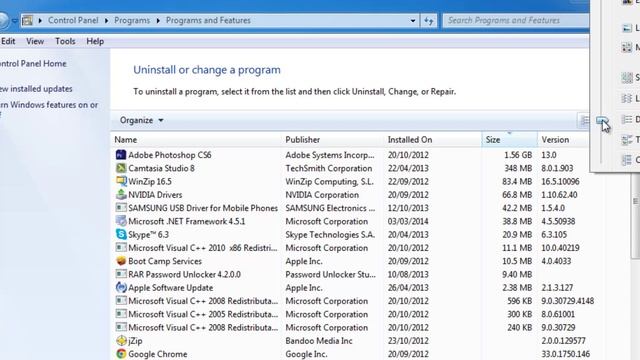Viewport: 640px width, 360px height.
Task: Open the Organize dropdown
Action: [141, 120]
